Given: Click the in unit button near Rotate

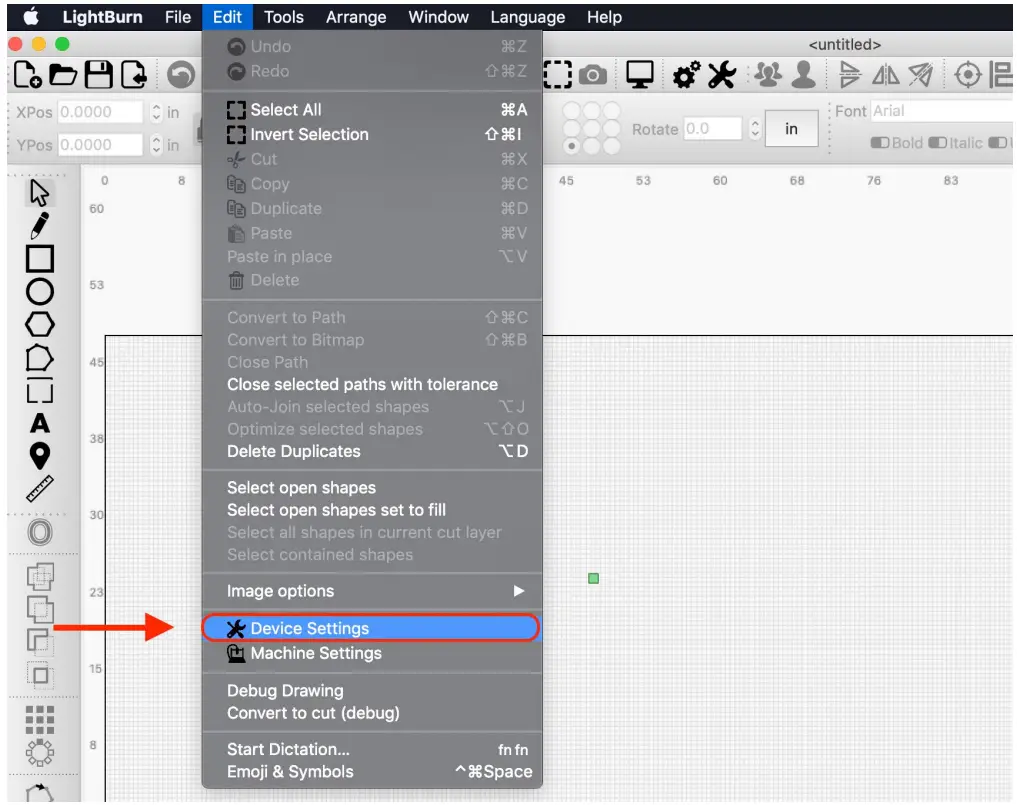Looking at the screenshot, I should pos(791,128).
